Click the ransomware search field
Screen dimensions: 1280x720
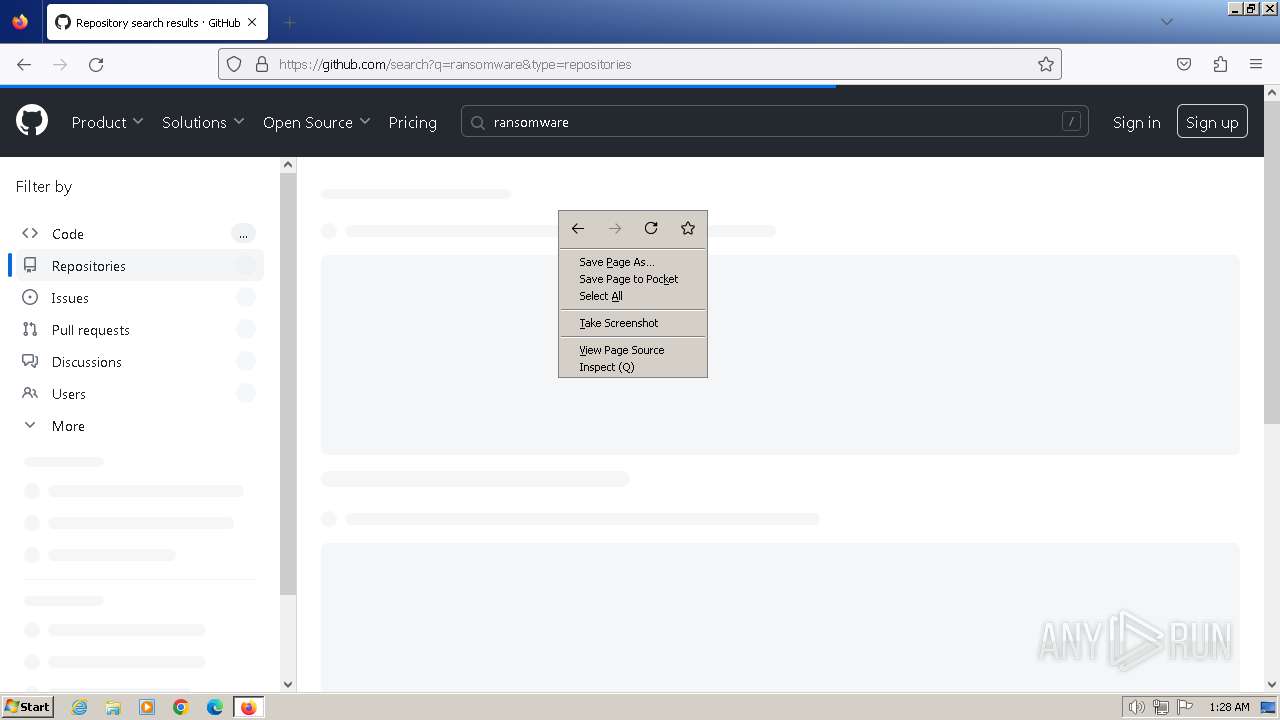point(774,122)
